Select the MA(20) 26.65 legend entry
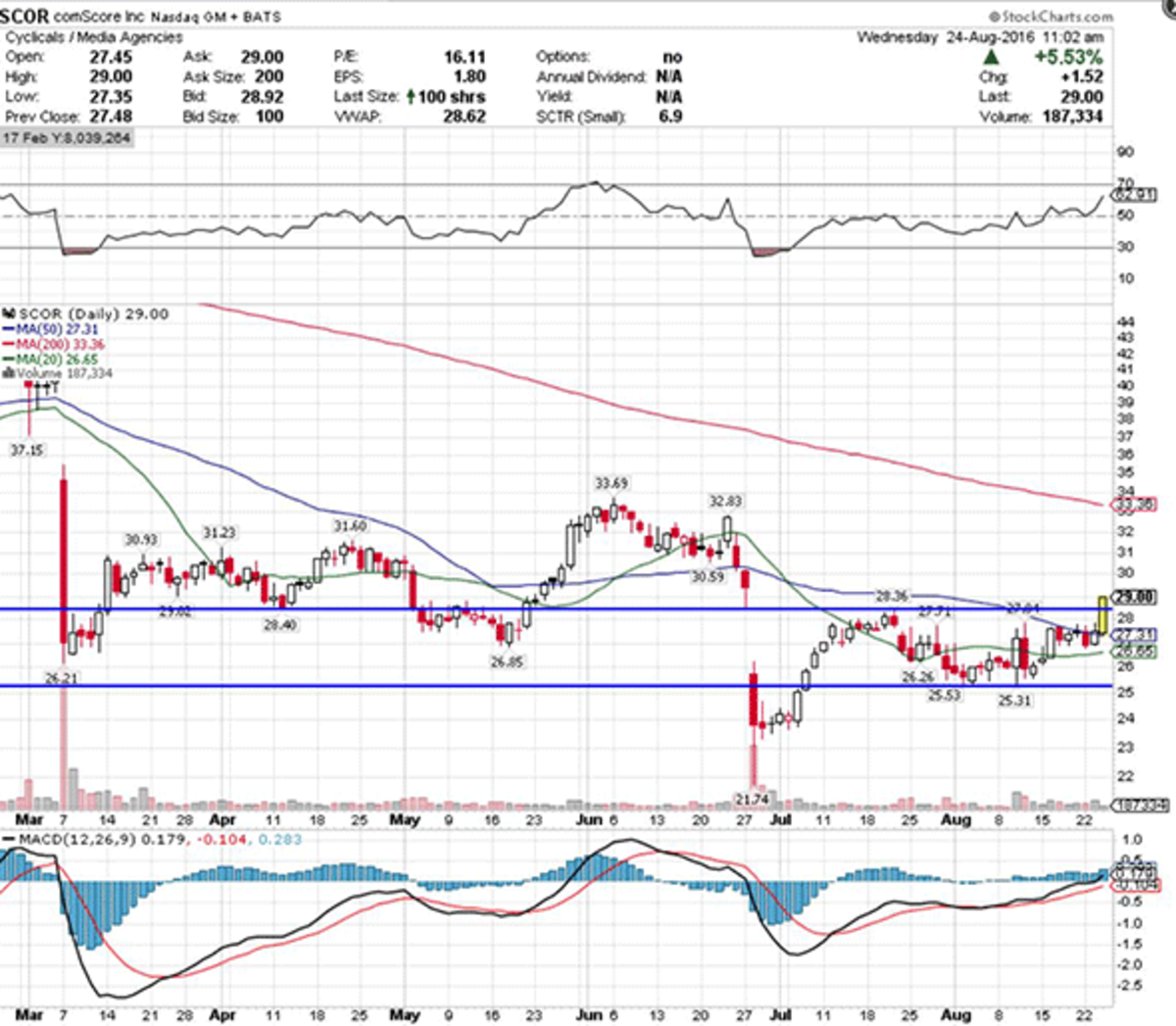The width and height of the screenshot is (1176, 1026). tap(56, 359)
